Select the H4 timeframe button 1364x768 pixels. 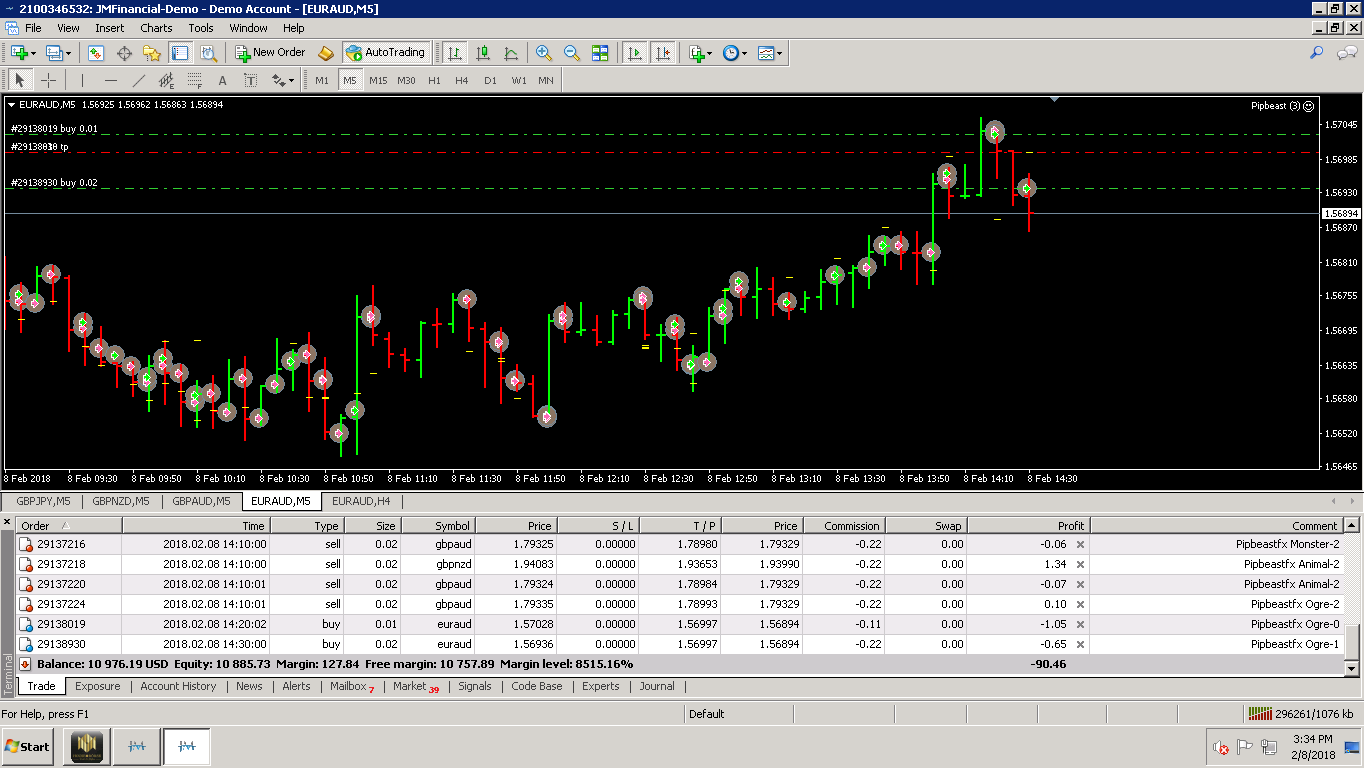(x=461, y=80)
